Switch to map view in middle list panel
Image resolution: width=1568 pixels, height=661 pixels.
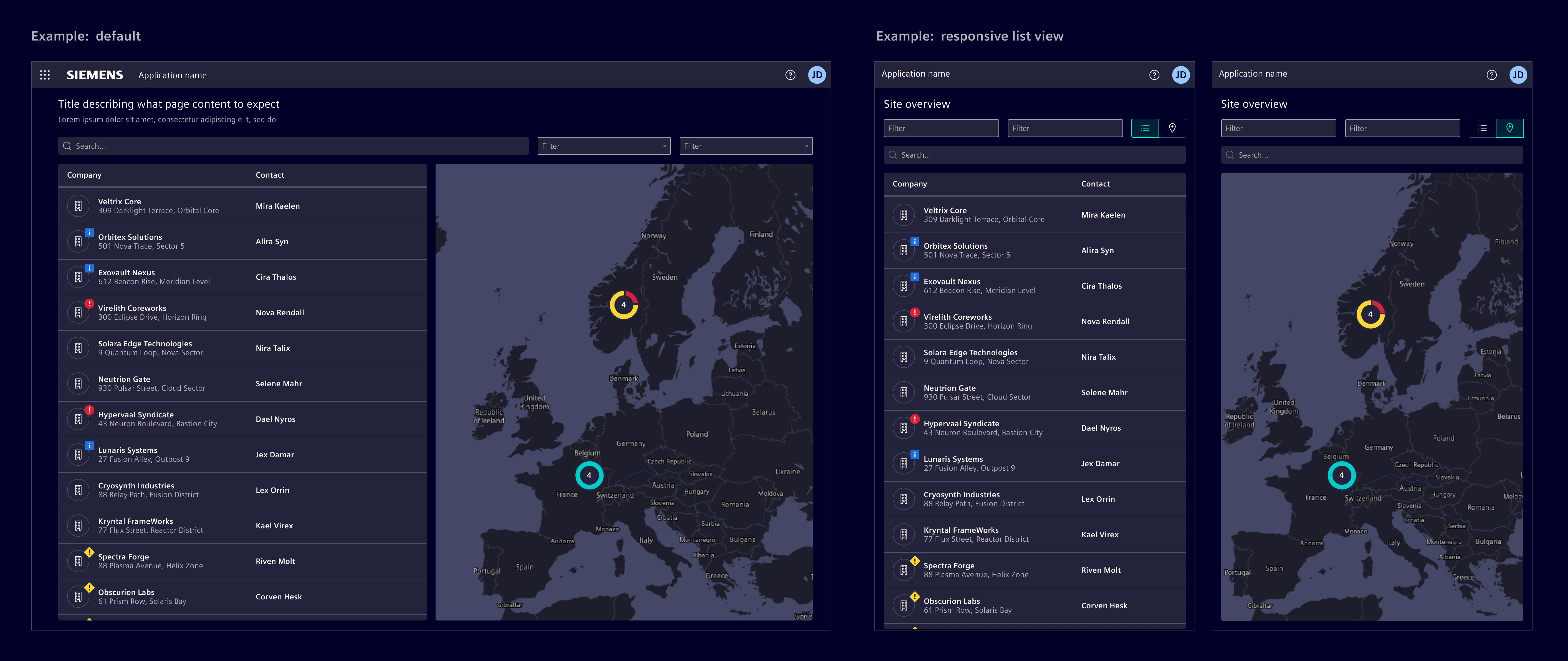click(1172, 128)
